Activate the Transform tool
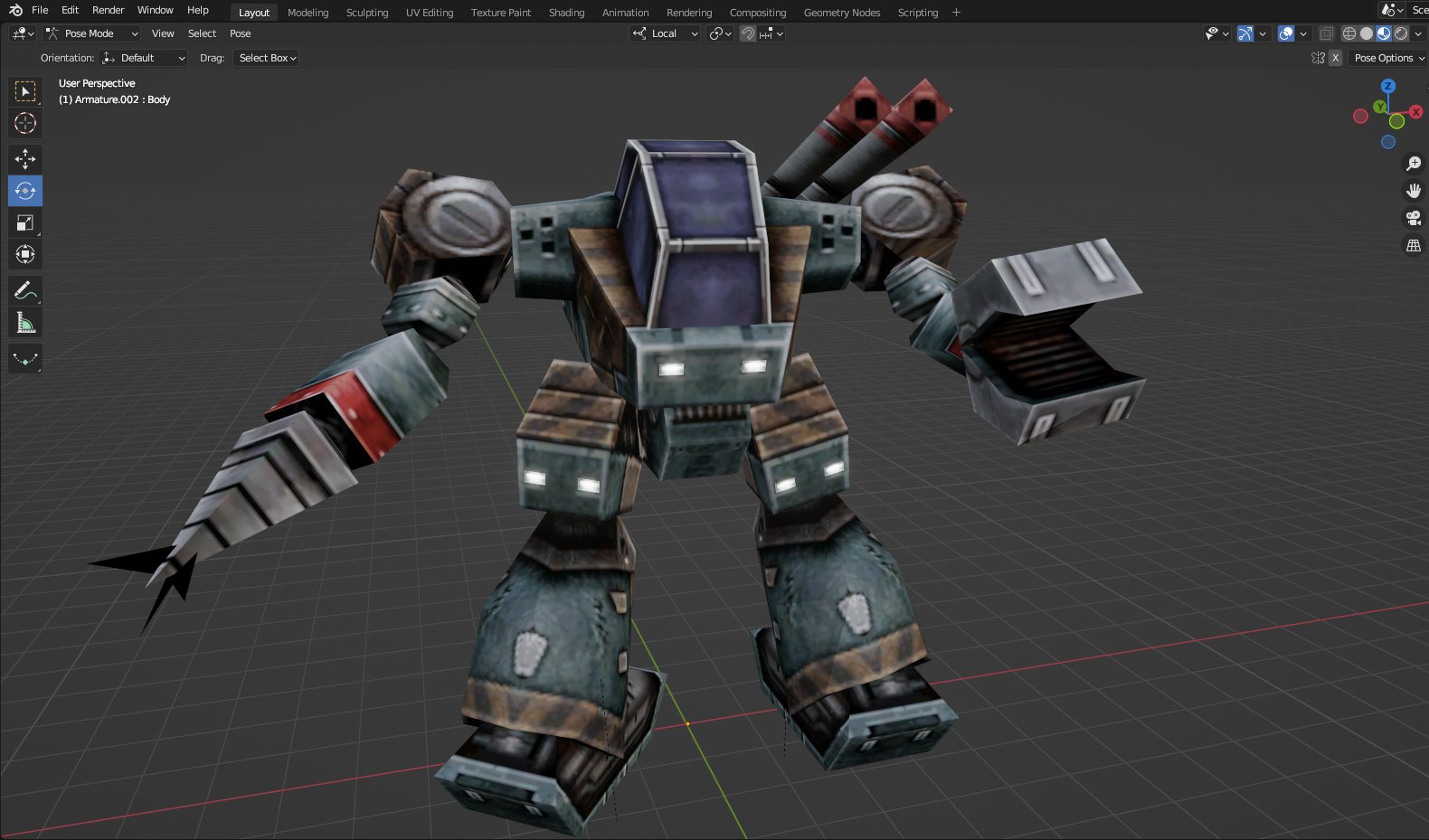This screenshot has width=1429, height=840. (25, 254)
